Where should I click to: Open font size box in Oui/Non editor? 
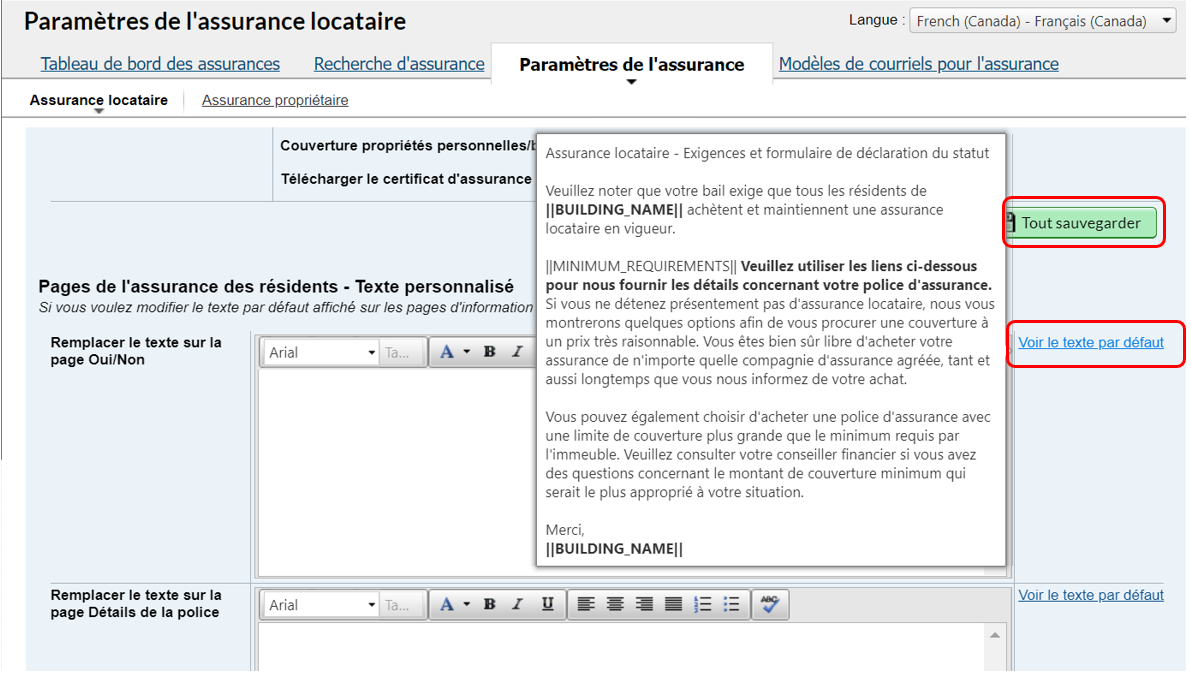tap(403, 352)
